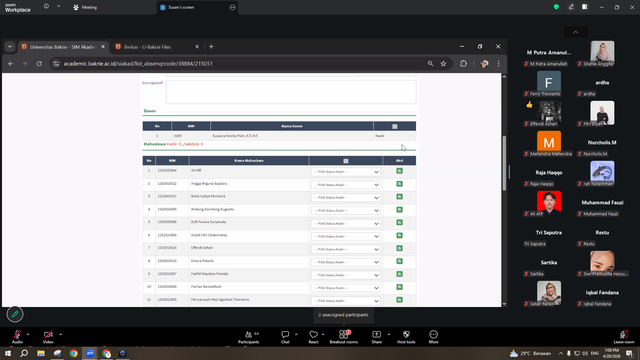Screen dimensions: 640x360
Task: Open the Participants panel
Action: (x=249, y=337)
